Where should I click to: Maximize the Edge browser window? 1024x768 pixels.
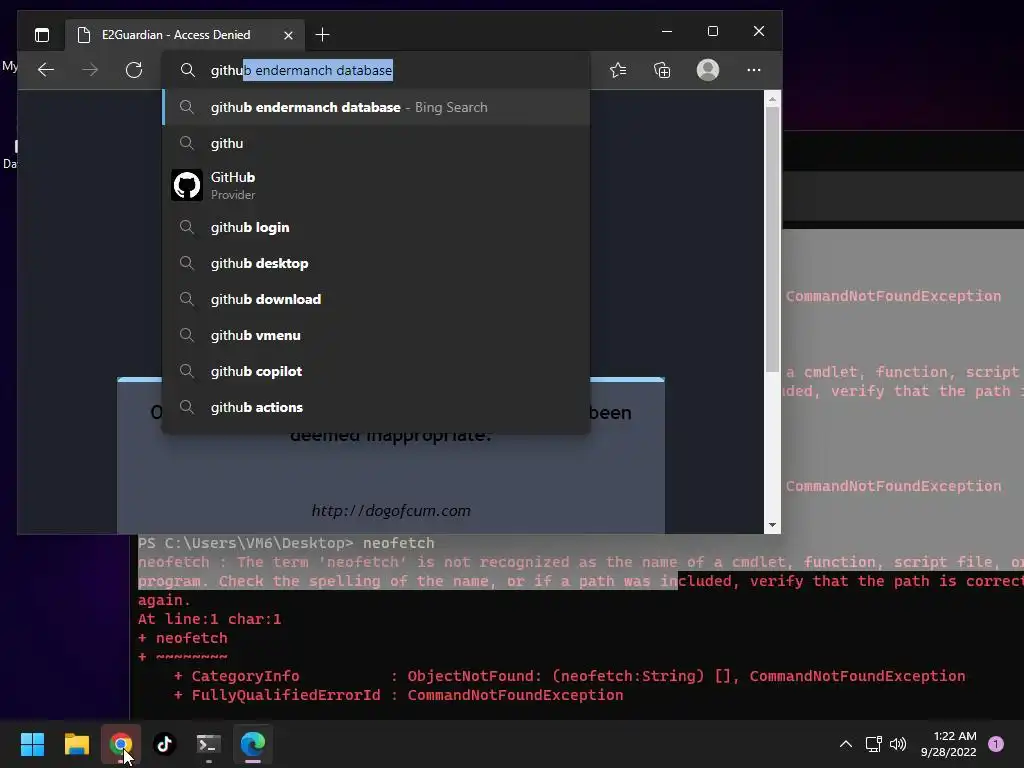[712, 31]
